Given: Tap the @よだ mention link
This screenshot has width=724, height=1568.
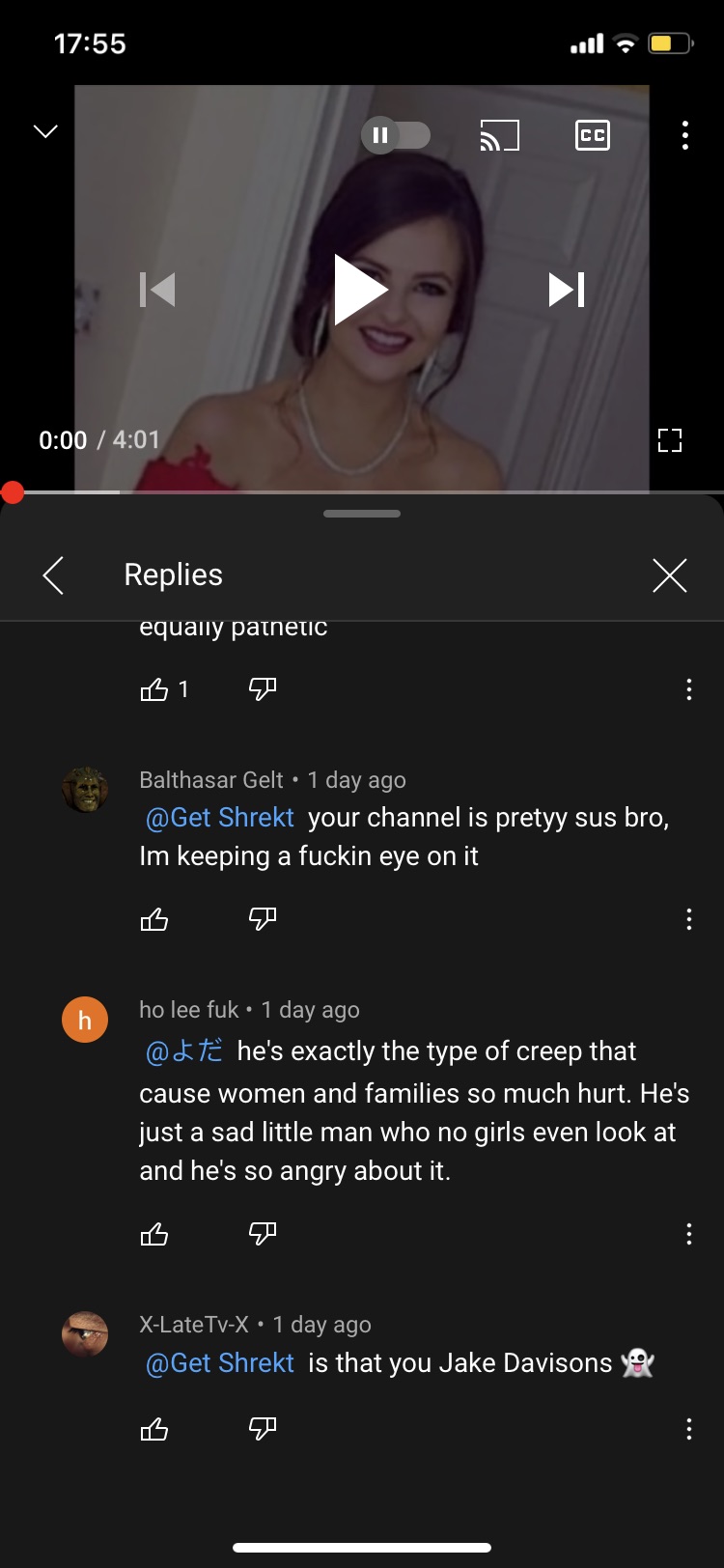Looking at the screenshot, I should [x=183, y=1050].
